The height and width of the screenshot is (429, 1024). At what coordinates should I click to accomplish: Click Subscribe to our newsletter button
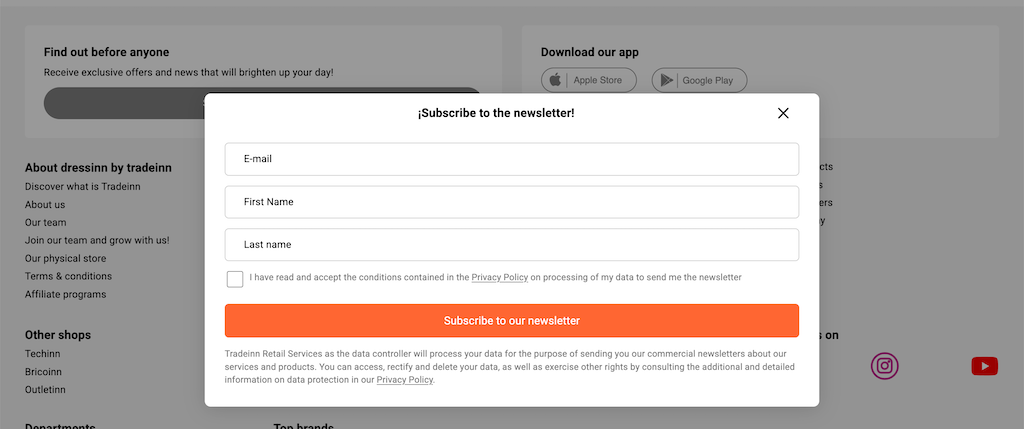pyautogui.click(x=511, y=321)
